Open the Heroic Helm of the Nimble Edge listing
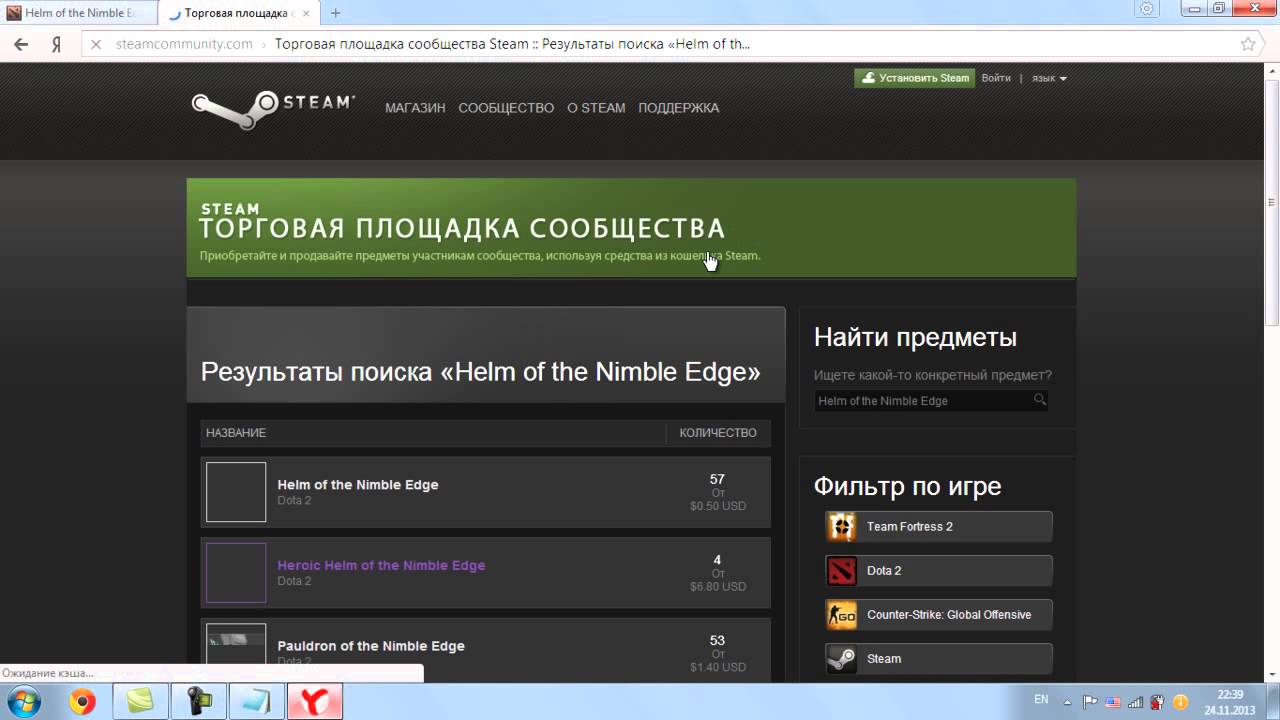 tap(485, 573)
